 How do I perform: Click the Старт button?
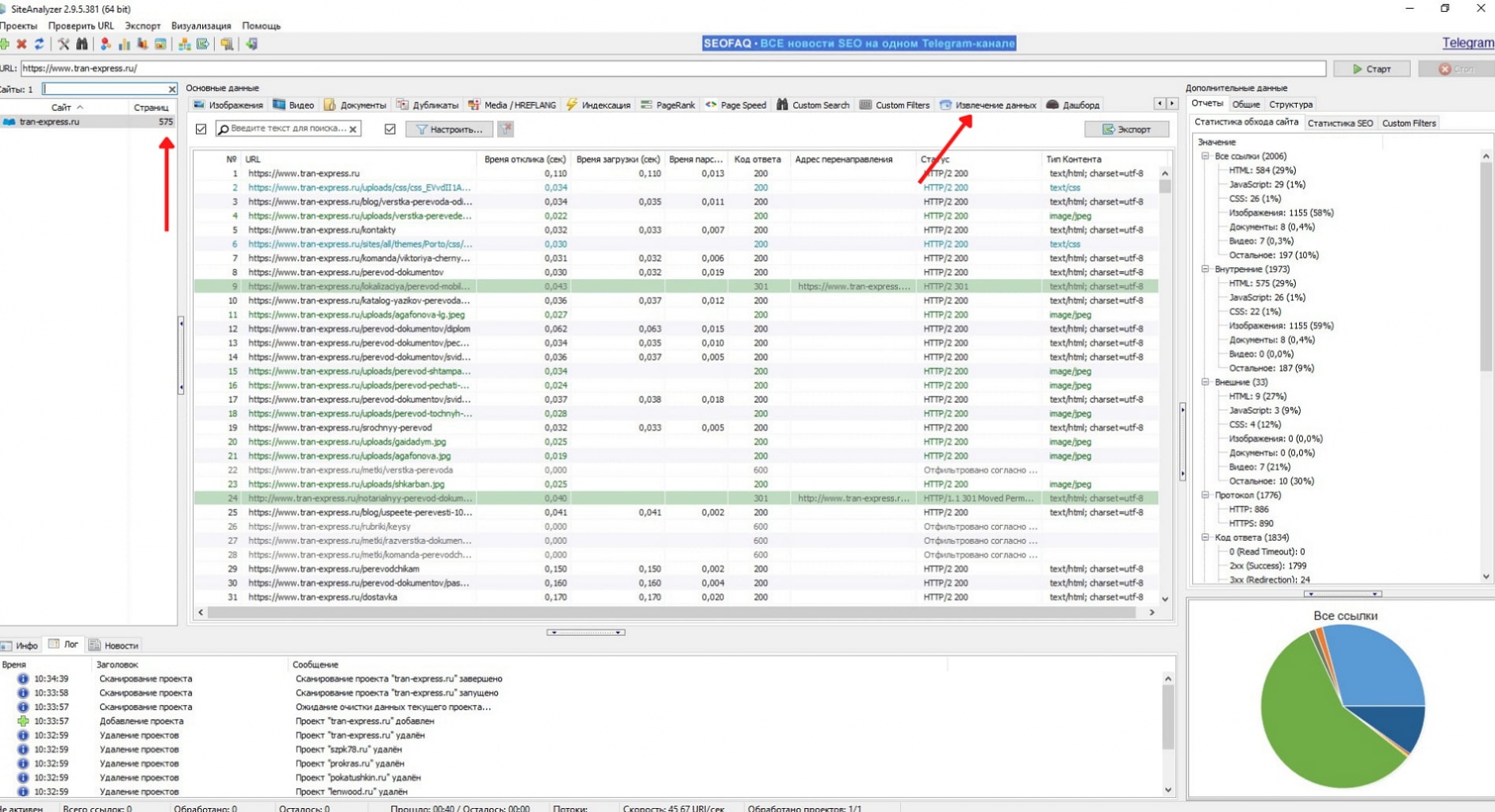[x=1371, y=69]
